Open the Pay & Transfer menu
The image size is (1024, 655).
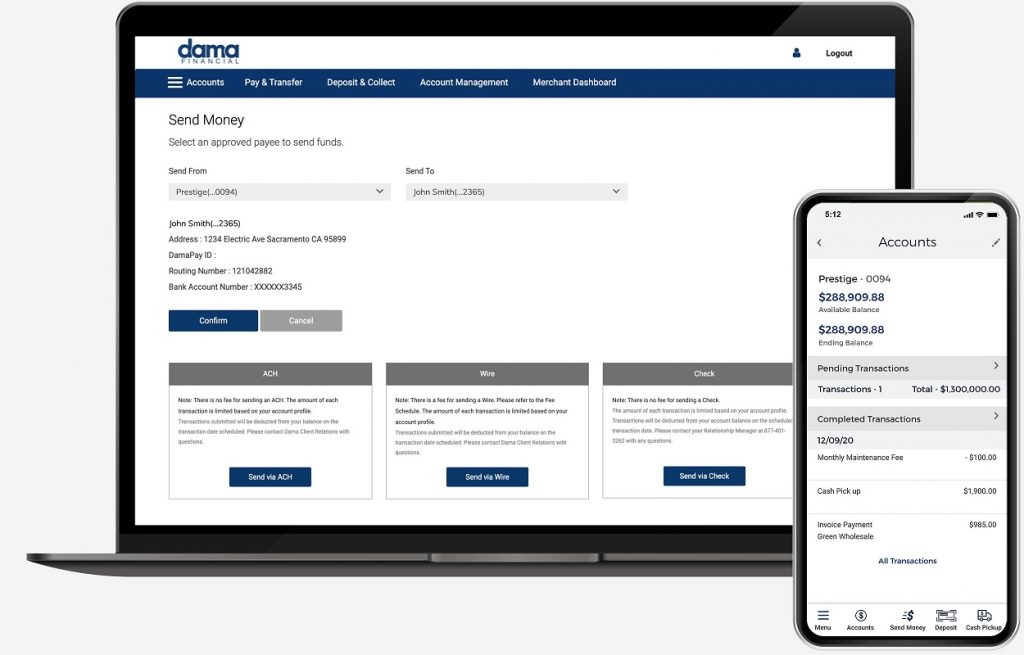click(x=273, y=83)
